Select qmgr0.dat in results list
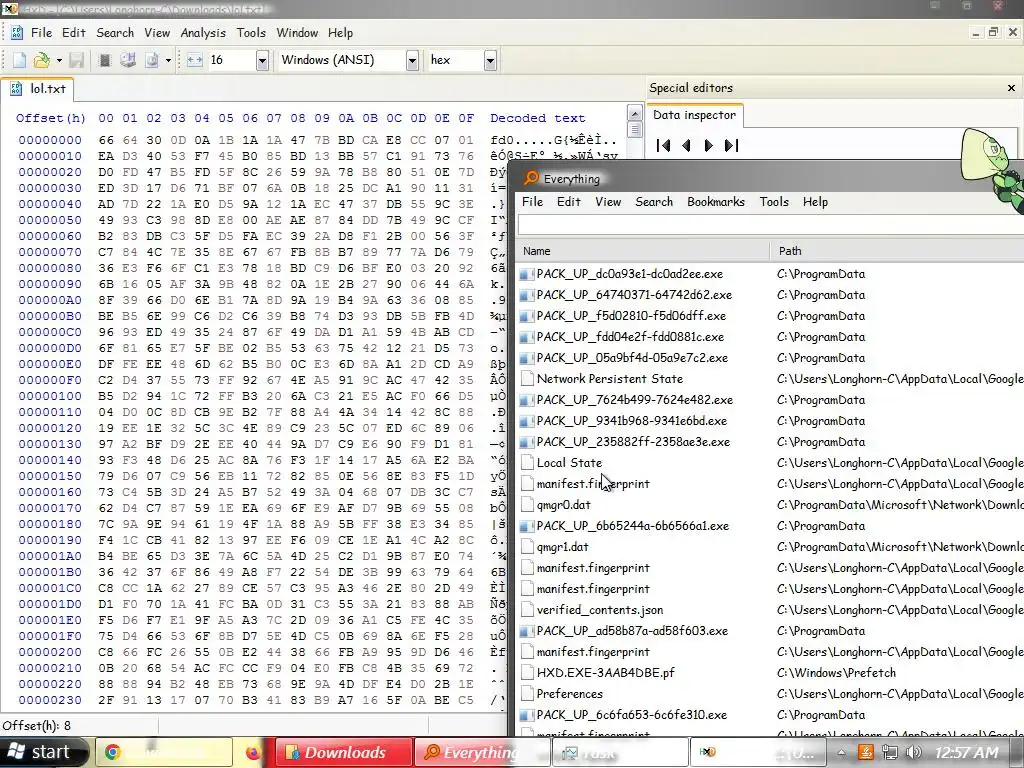 [564, 505]
